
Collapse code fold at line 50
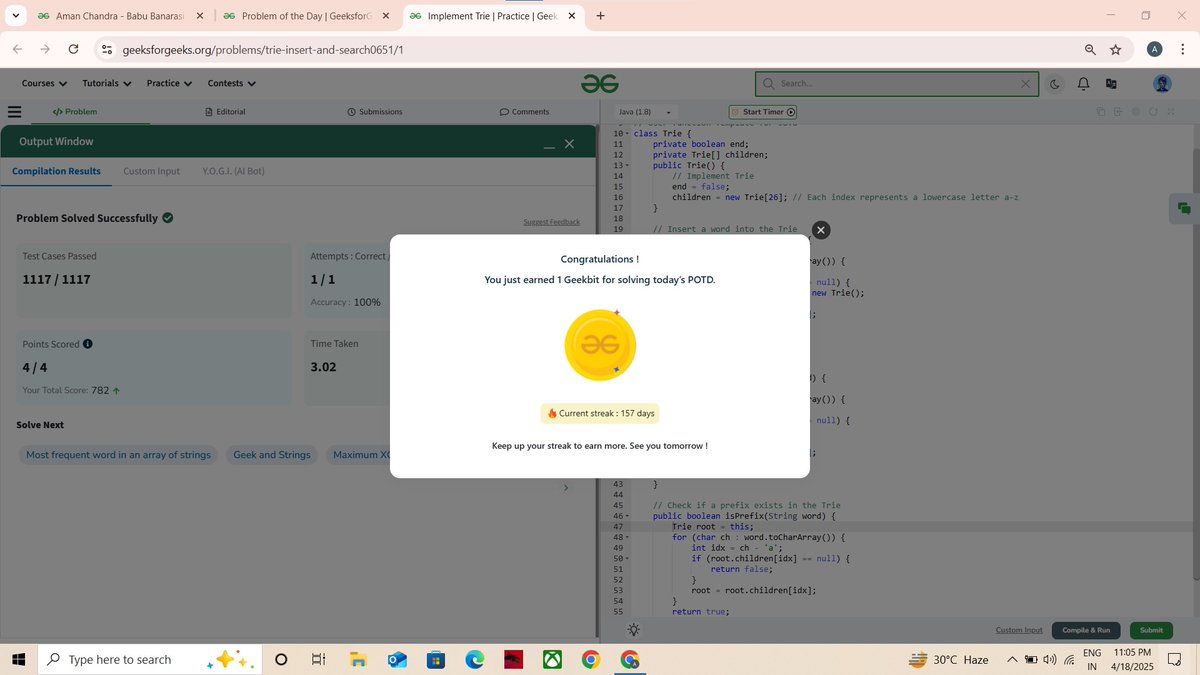627,558
